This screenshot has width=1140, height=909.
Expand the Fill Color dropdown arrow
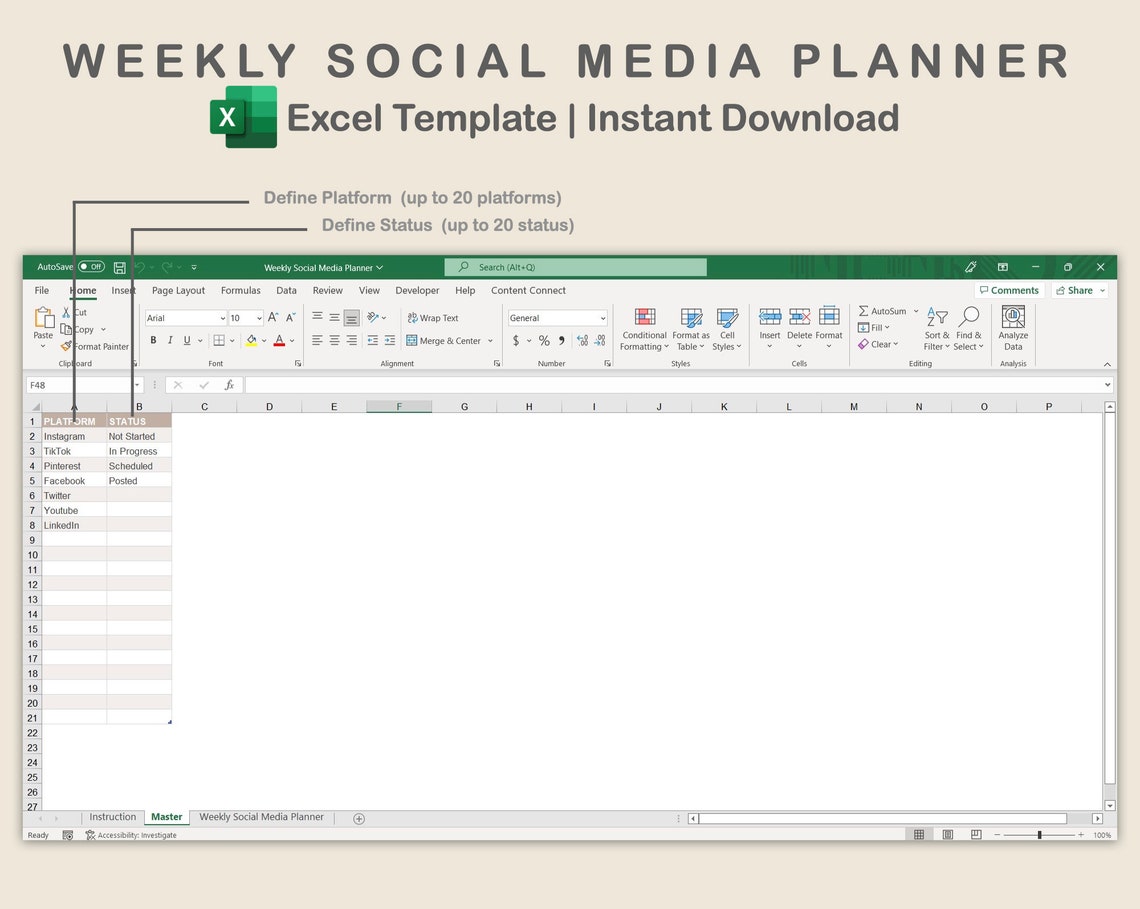point(265,340)
